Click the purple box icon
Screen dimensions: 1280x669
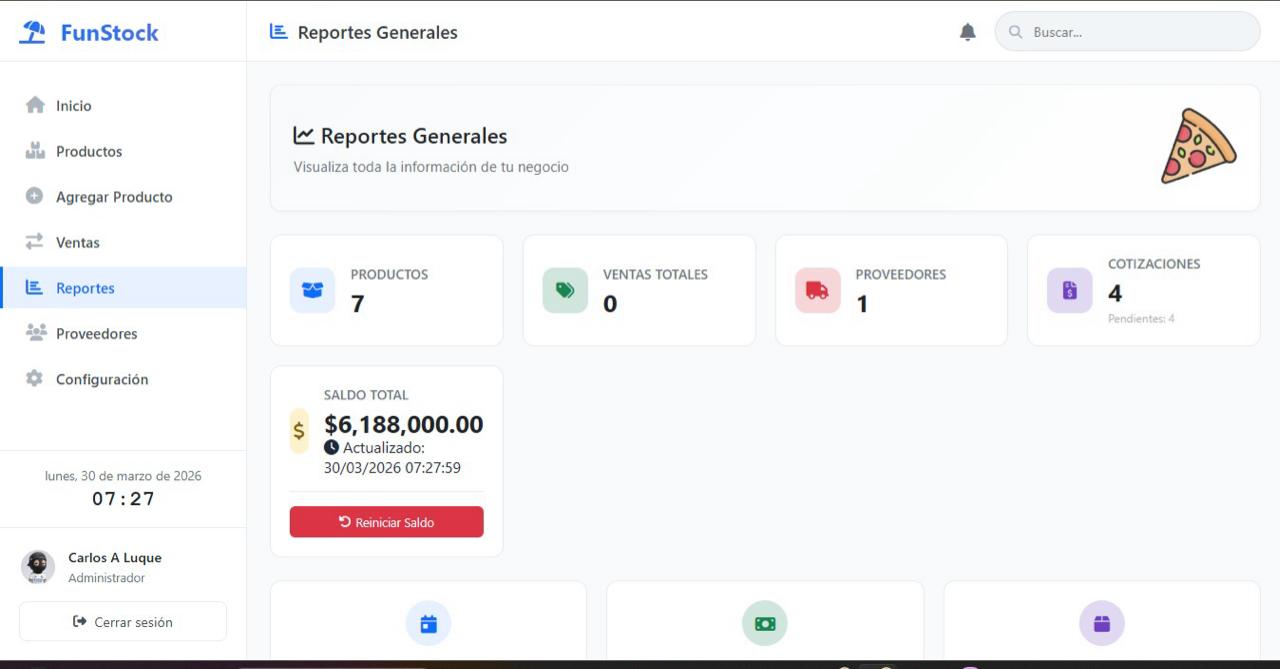tap(1101, 623)
